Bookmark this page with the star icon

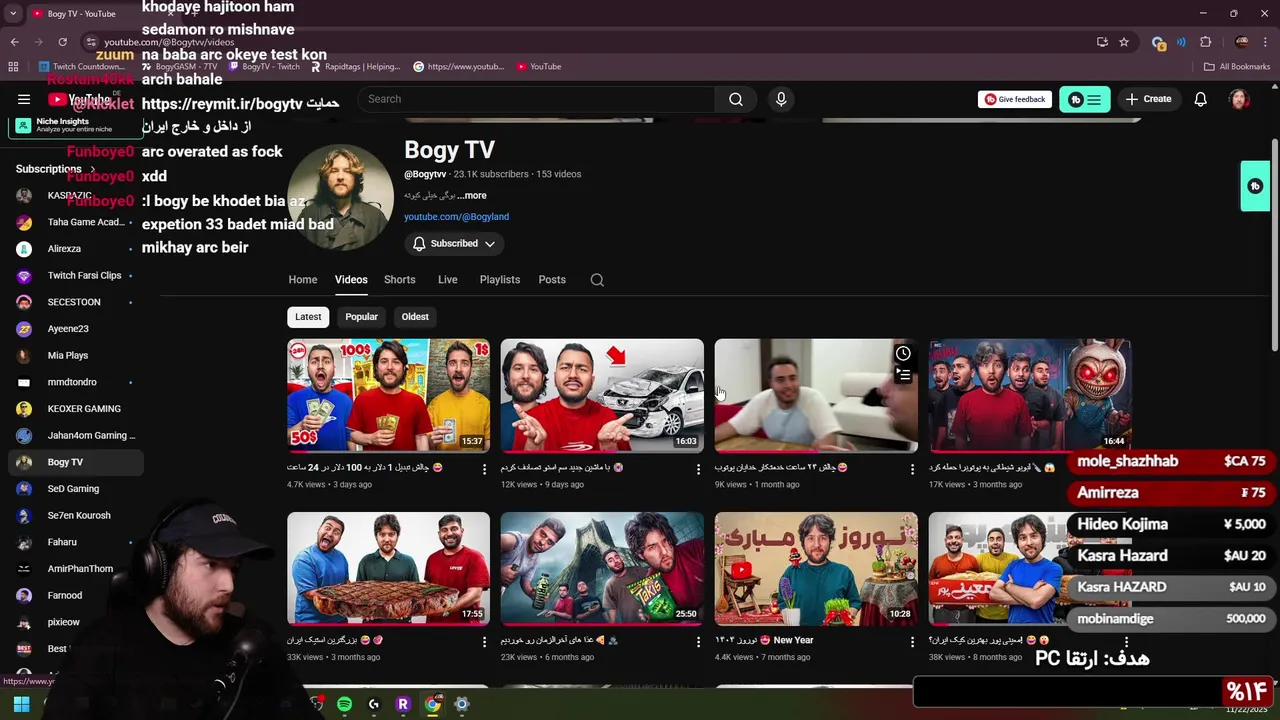pyautogui.click(x=1124, y=42)
